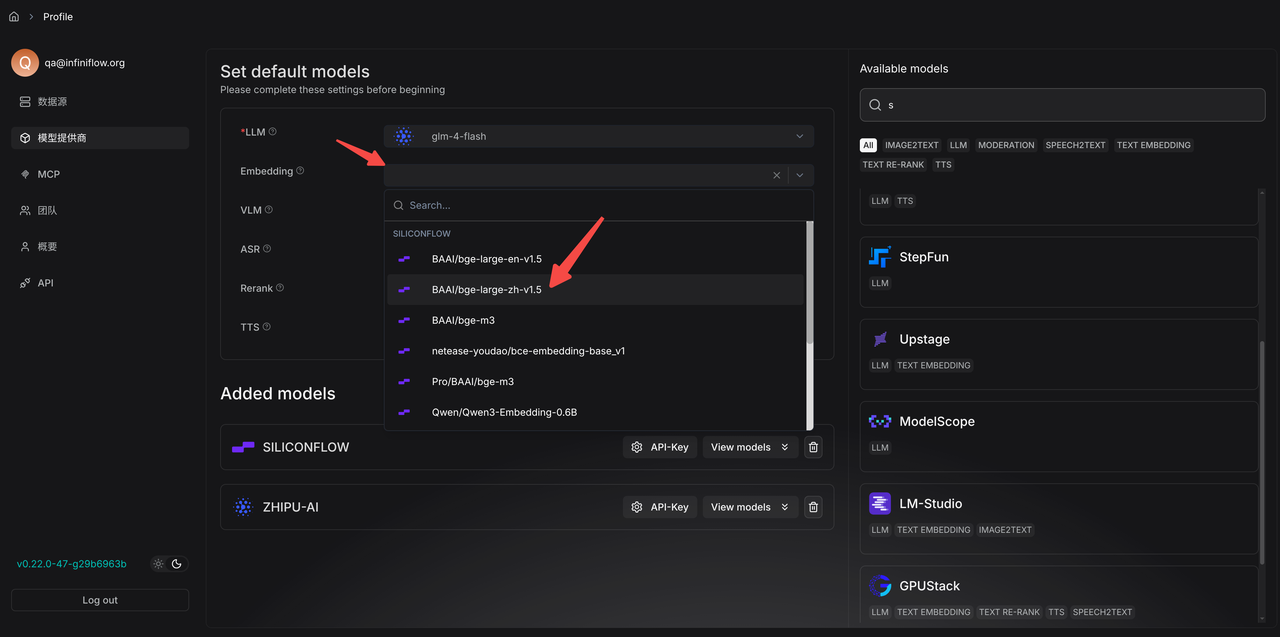Image resolution: width=1280 pixels, height=637 pixels.
Task: Click the help icon next to Embedding
Action: [300, 171]
